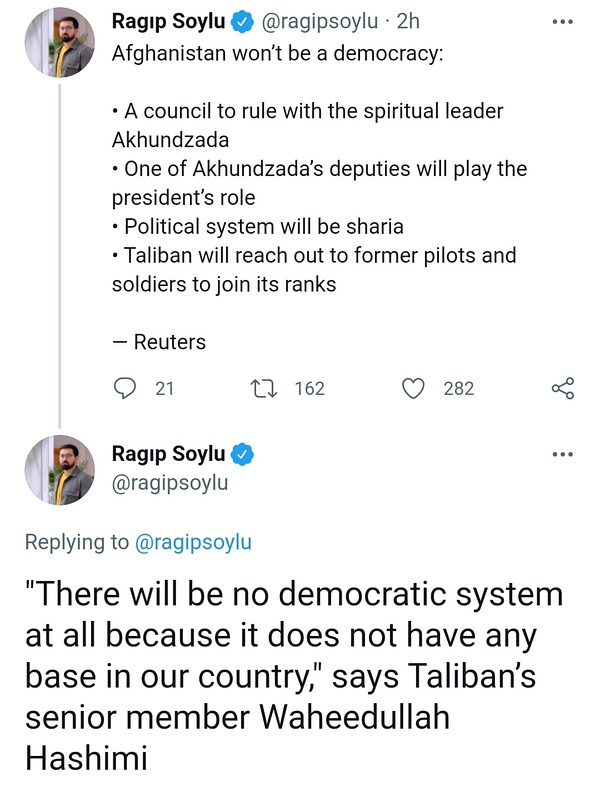Click @ragipsoylu handle beneath second tweet's name
600x787 pixels.
coord(170,483)
